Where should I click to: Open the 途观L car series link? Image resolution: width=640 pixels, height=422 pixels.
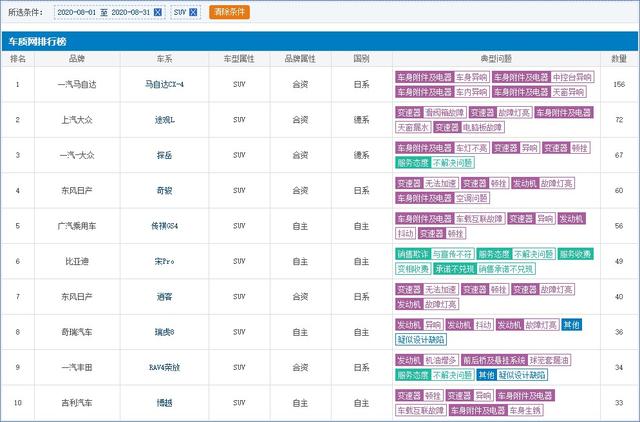164,120
